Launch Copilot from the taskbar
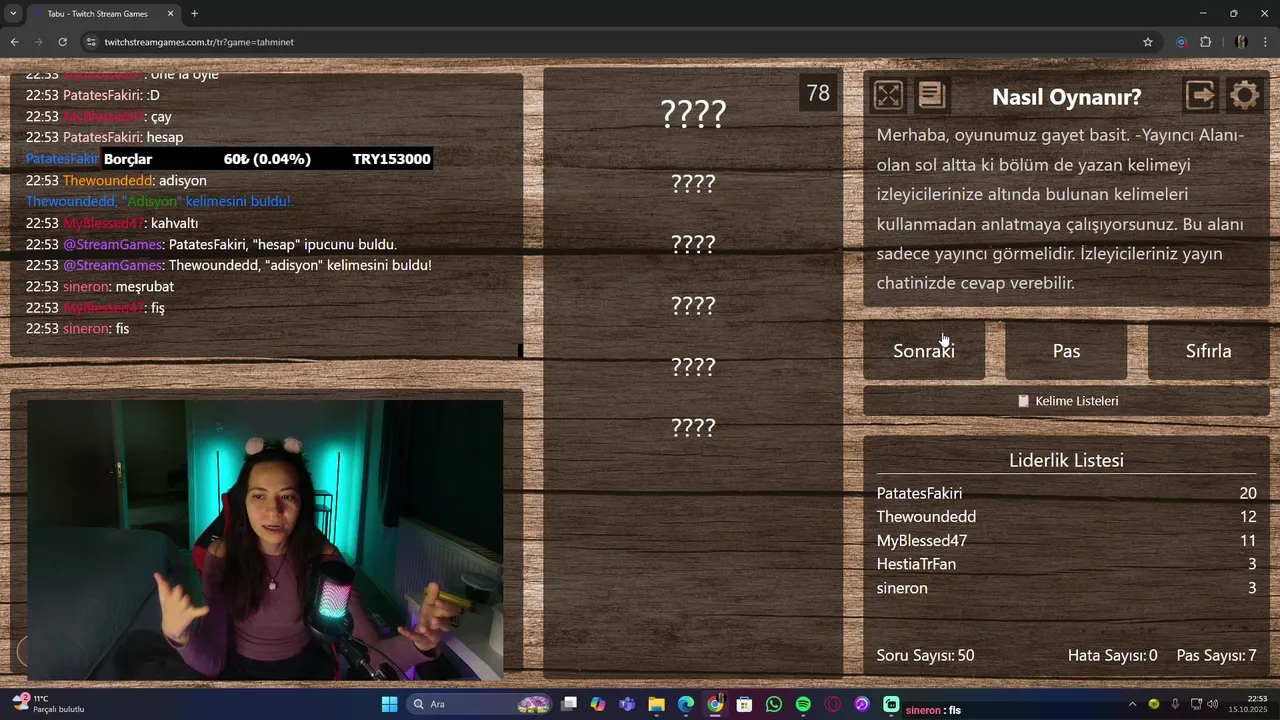Screen dimensions: 1280x720 (x=598, y=704)
